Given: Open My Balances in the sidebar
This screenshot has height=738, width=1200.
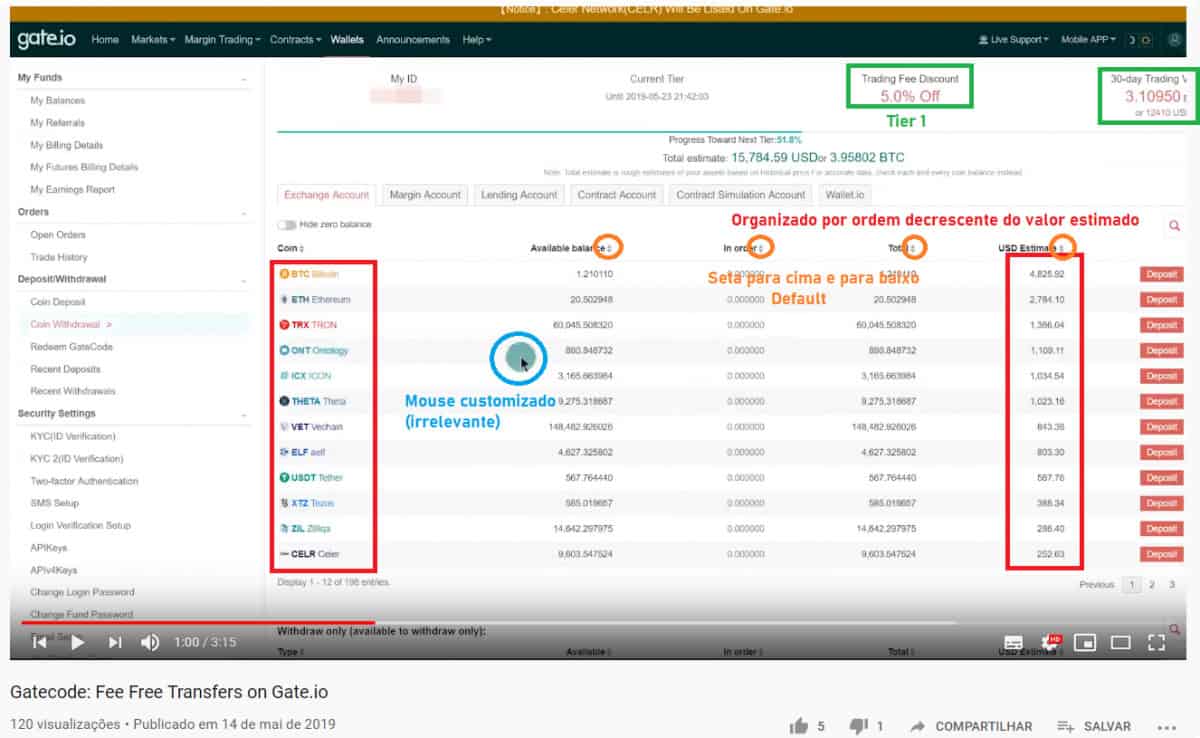Looking at the screenshot, I should click(x=57, y=101).
